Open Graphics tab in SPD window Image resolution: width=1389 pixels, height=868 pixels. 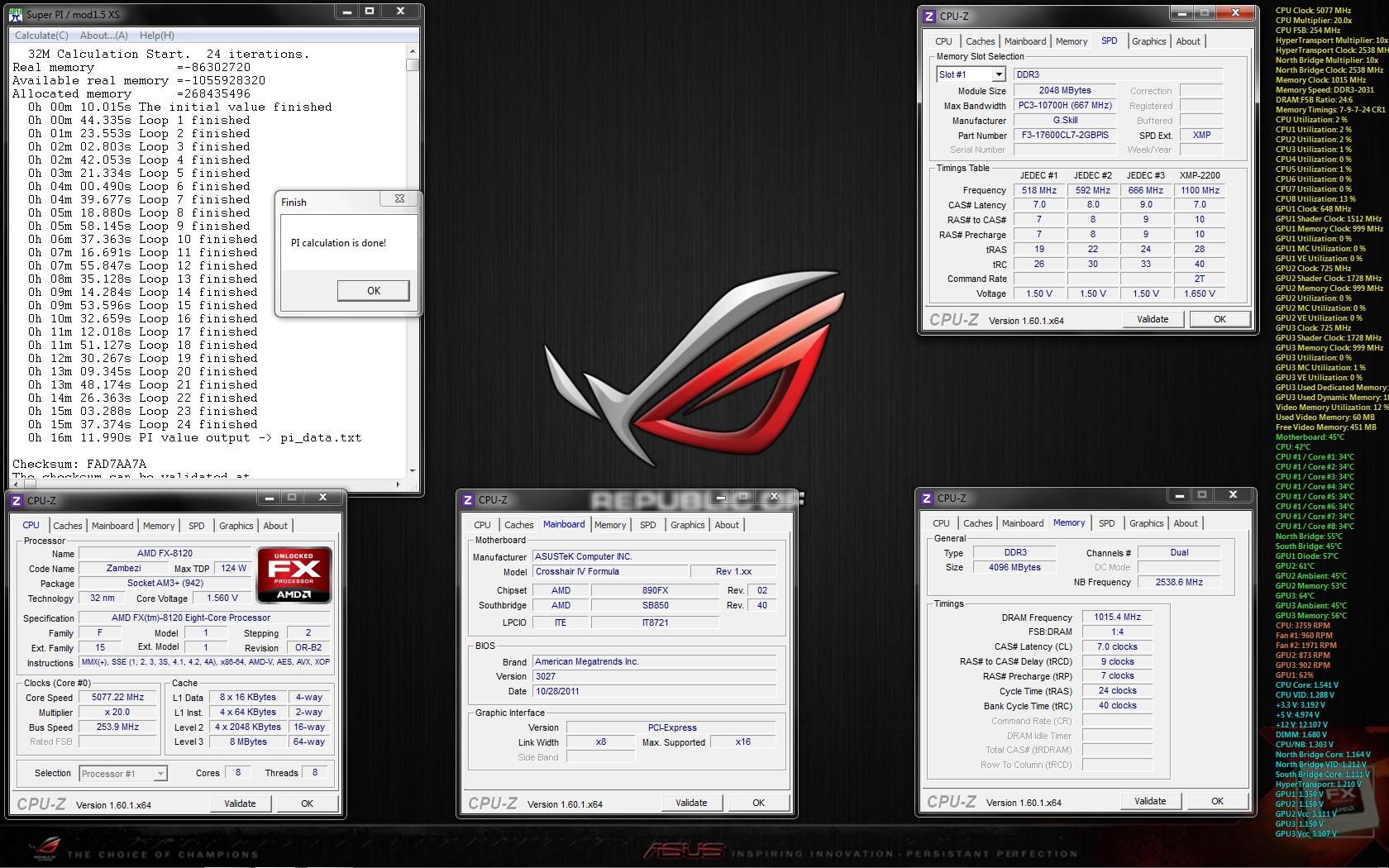pos(1149,41)
